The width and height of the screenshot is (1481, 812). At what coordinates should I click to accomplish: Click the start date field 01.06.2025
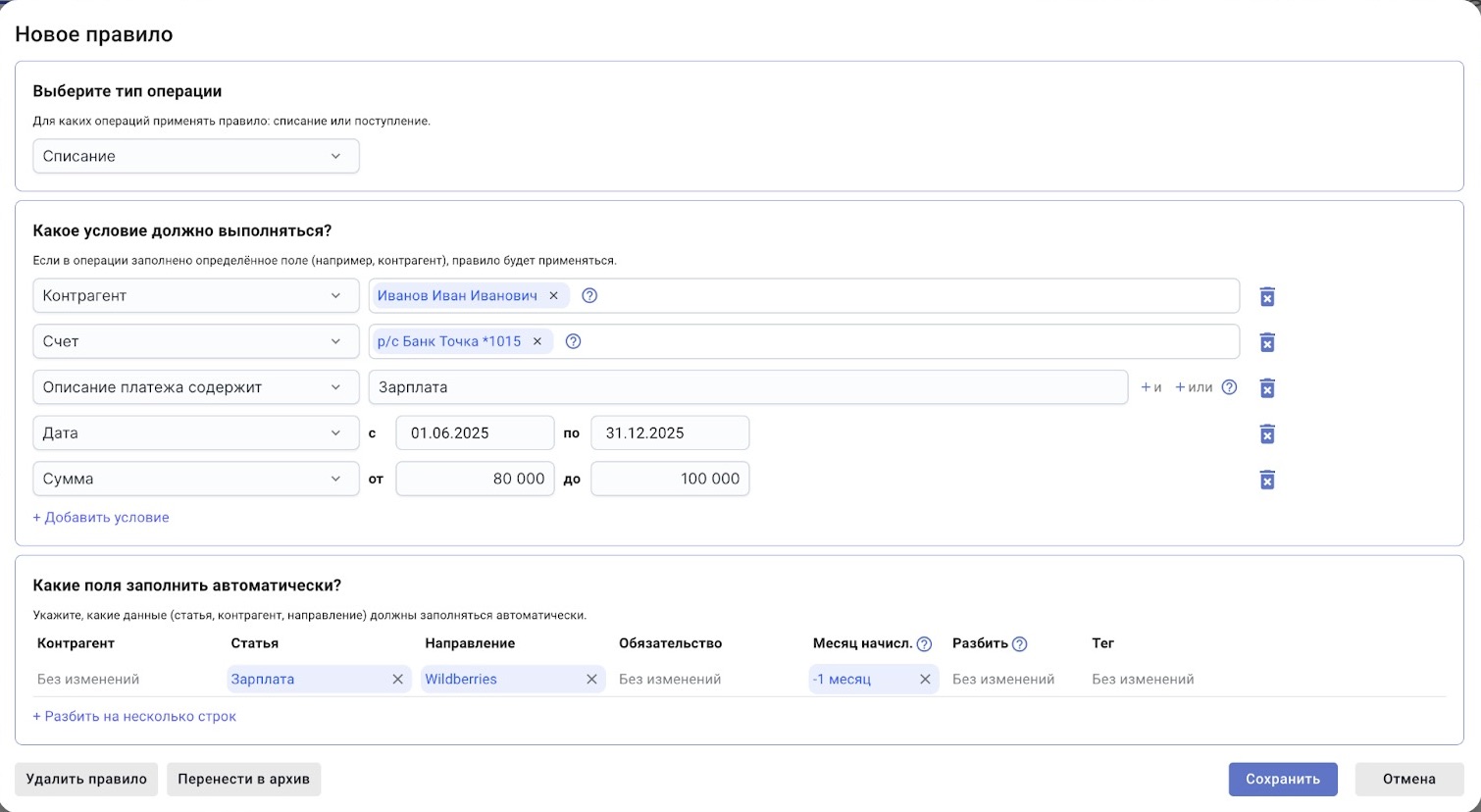[475, 432]
